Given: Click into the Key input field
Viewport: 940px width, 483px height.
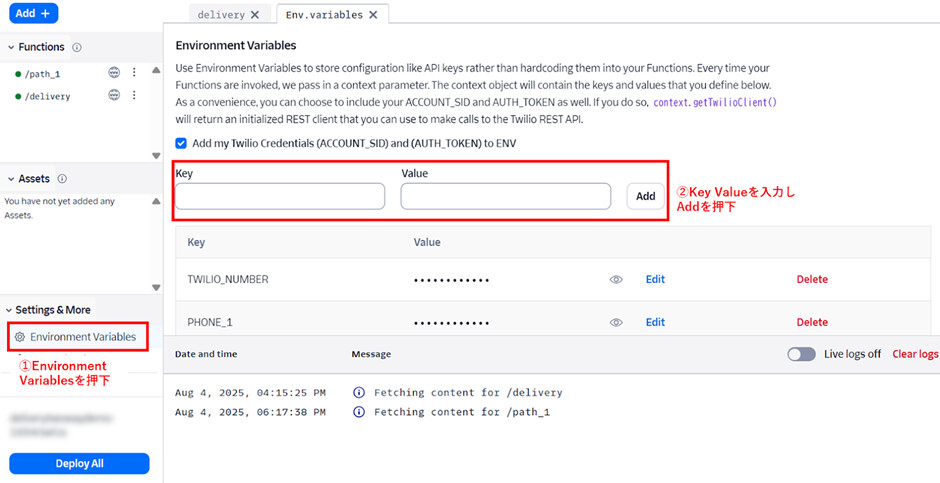Looking at the screenshot, I should point(280,196).
